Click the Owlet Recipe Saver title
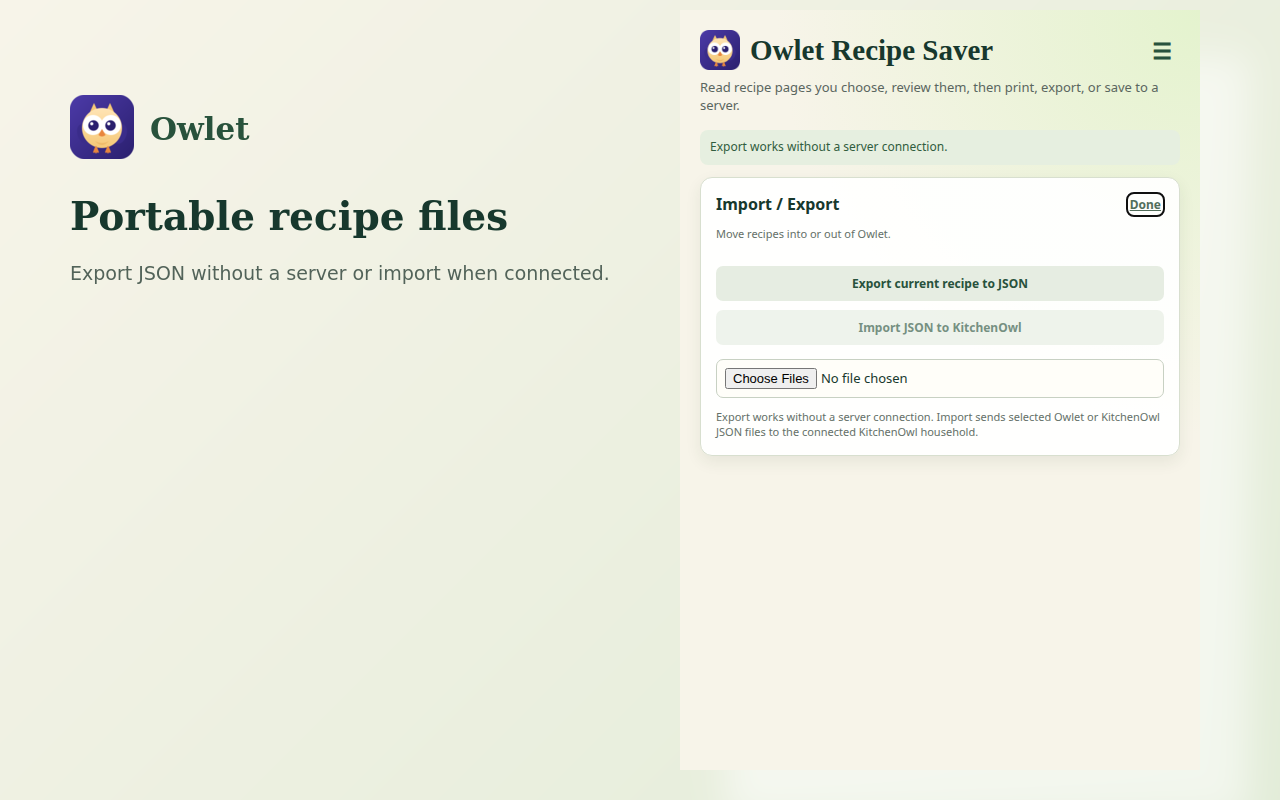The image size is (1280, 800). point(871,50)
